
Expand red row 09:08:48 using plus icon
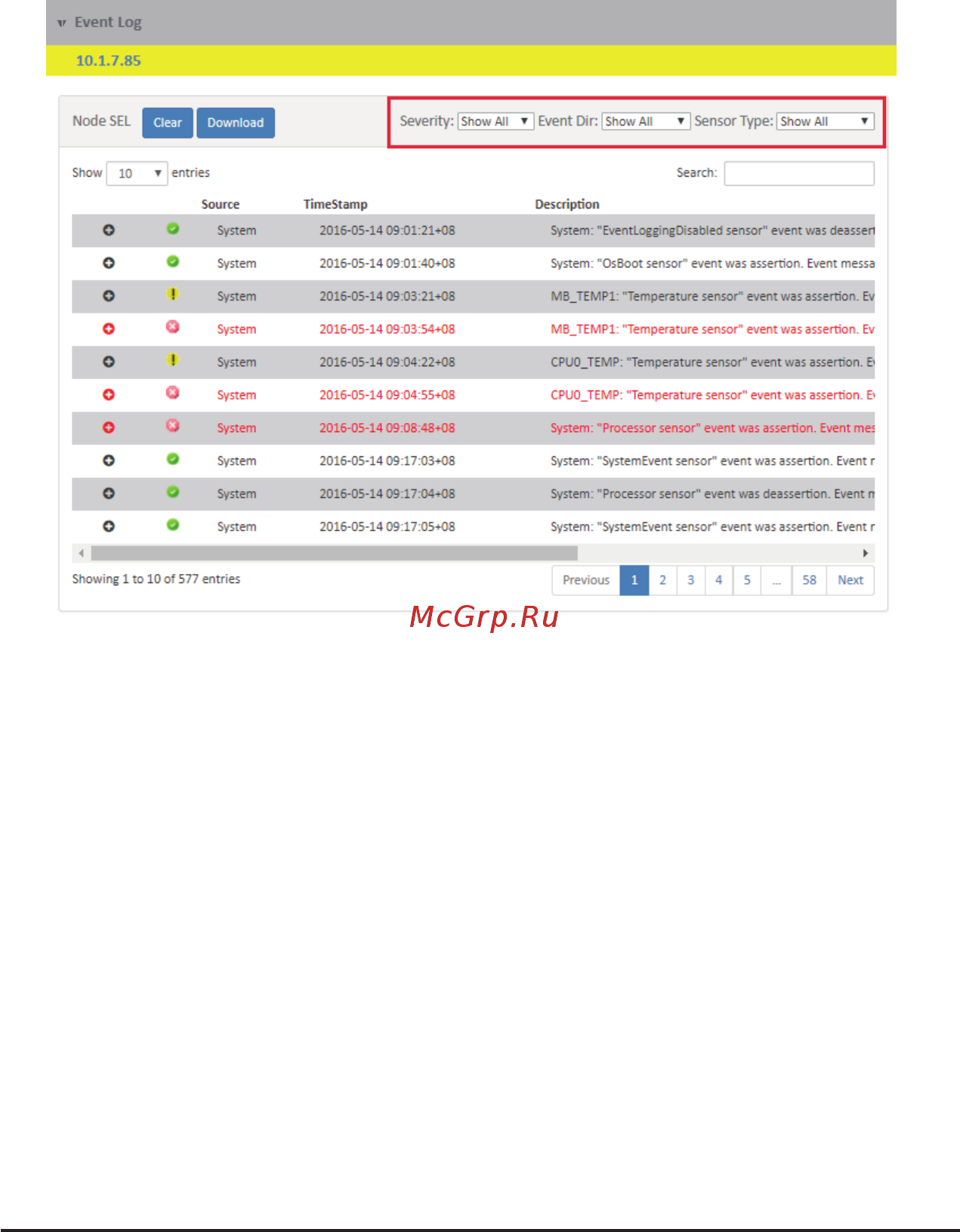coord(109,428)
